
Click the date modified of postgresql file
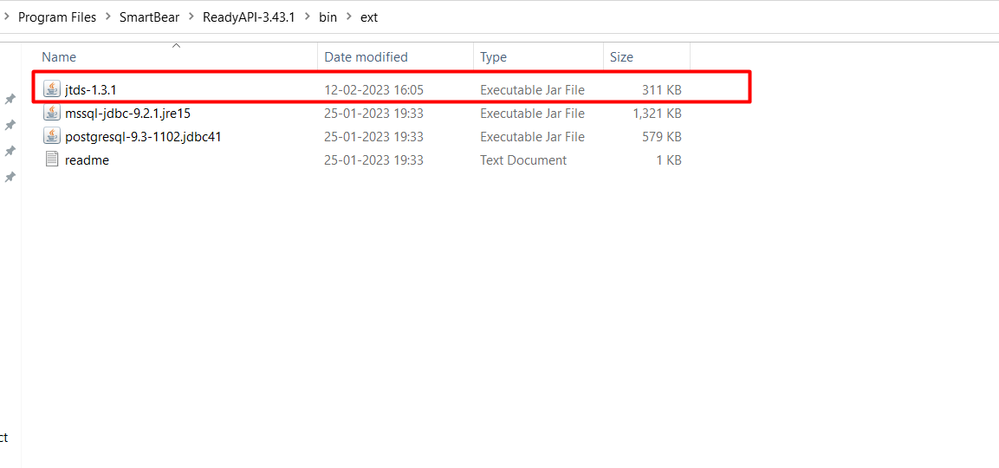pyautogui.click(x=374, y=137)
